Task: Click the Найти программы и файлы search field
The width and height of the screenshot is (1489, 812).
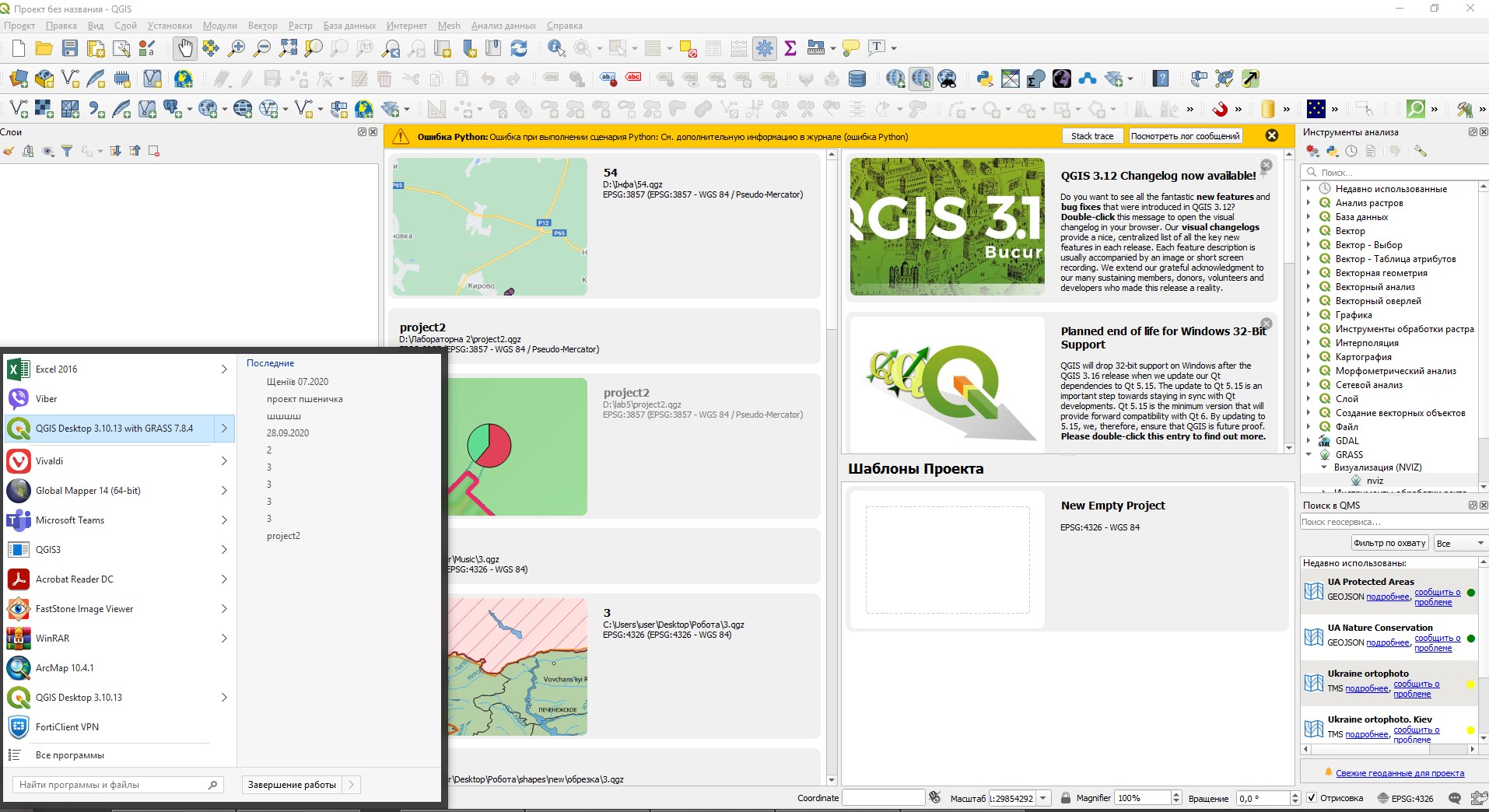Action: 109,785
